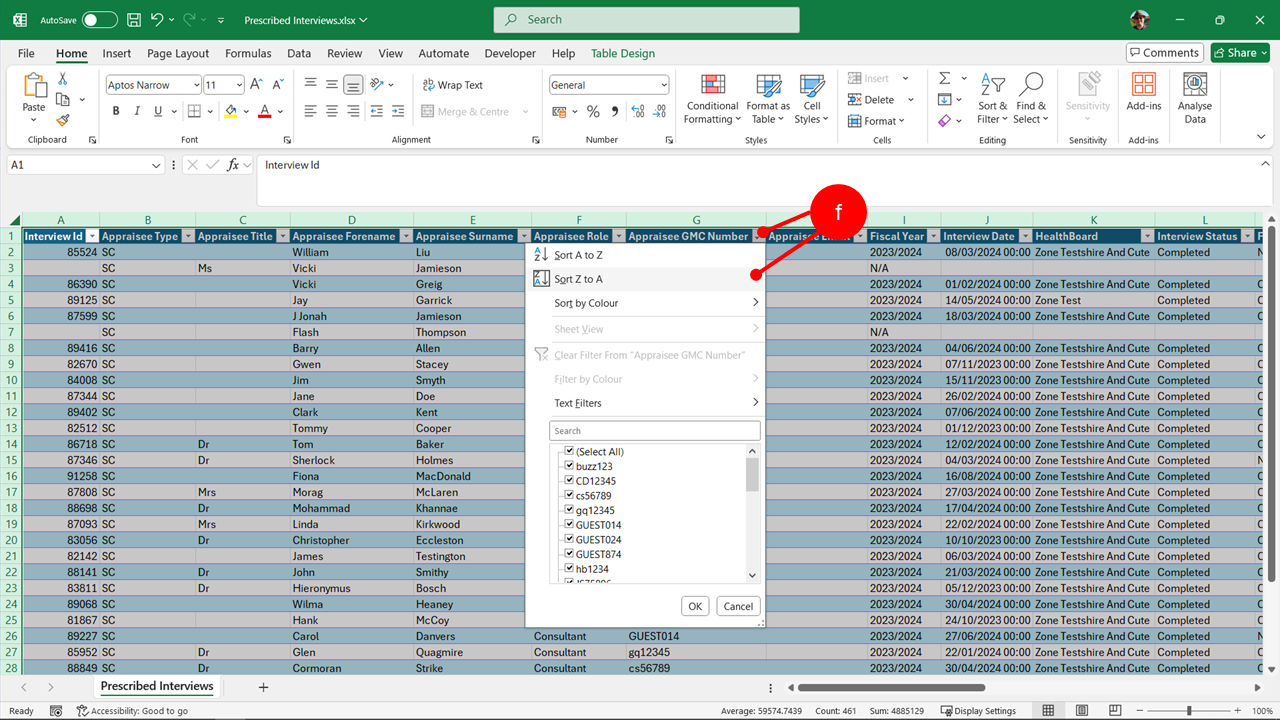The image size is (1280, 720).
Task: Uncheck the (Select All) checkbox
Action: coord(569,451)
